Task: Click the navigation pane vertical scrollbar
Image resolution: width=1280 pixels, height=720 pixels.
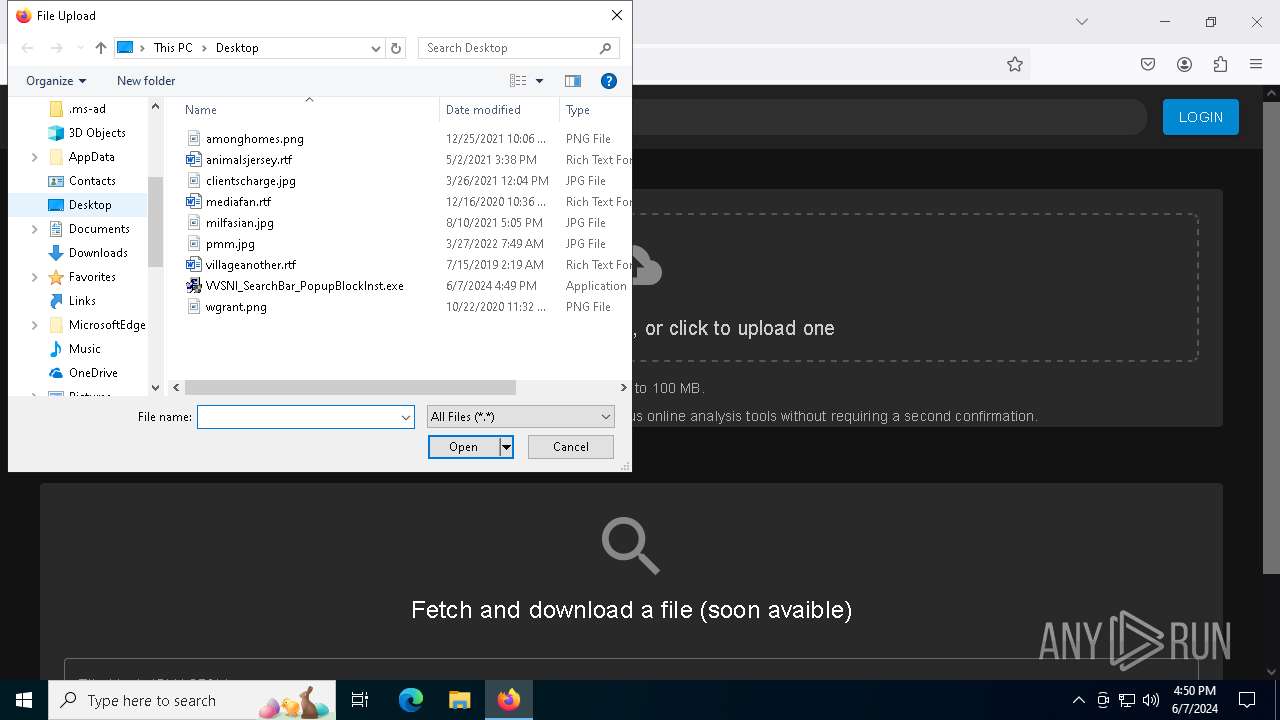Action: coord(155,222)
